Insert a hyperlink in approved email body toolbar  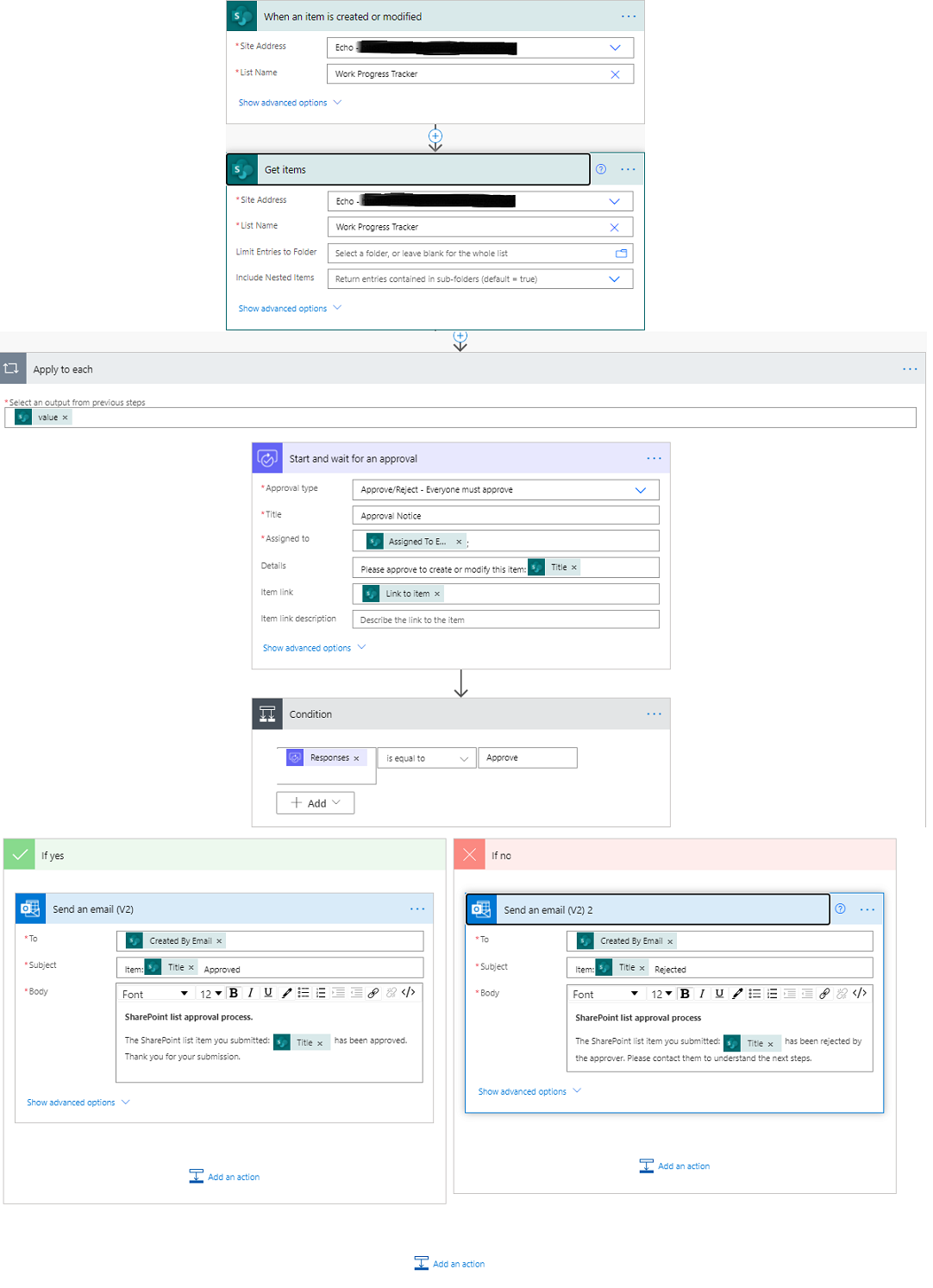coord(373,993)
